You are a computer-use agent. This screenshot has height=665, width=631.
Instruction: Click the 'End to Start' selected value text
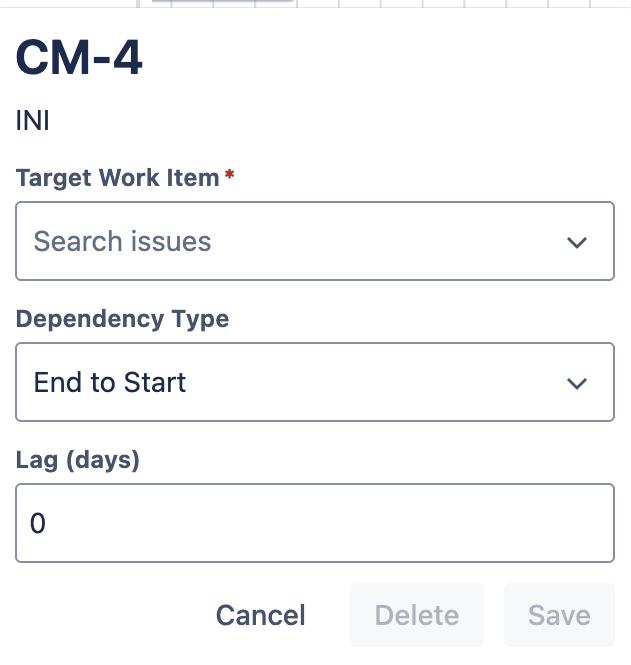(110, 383)
